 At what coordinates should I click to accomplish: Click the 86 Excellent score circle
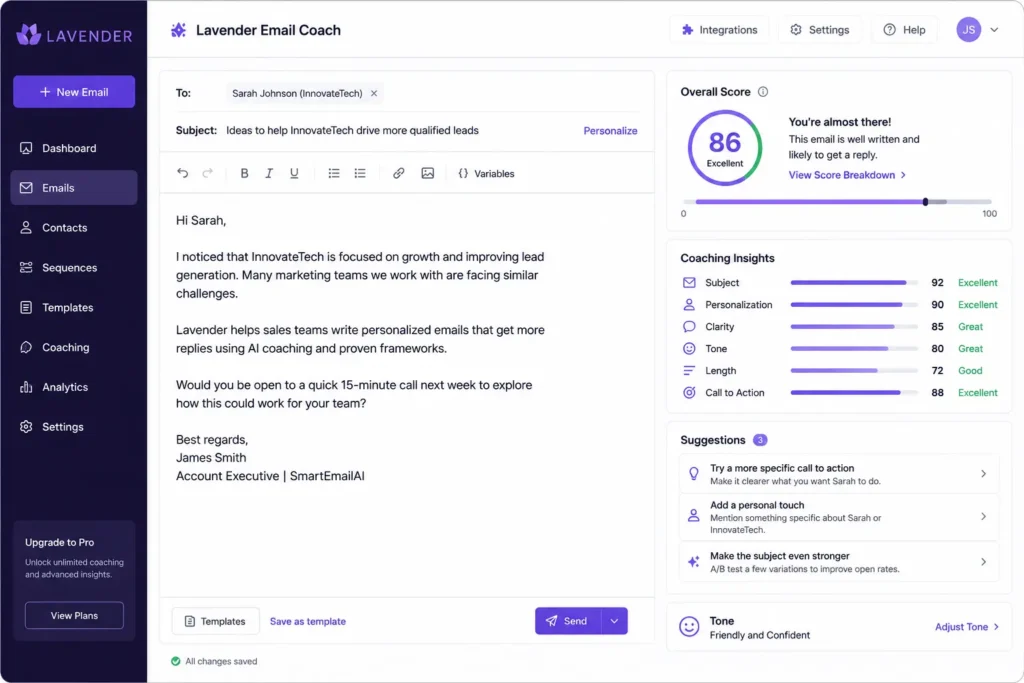pos(725,148)
